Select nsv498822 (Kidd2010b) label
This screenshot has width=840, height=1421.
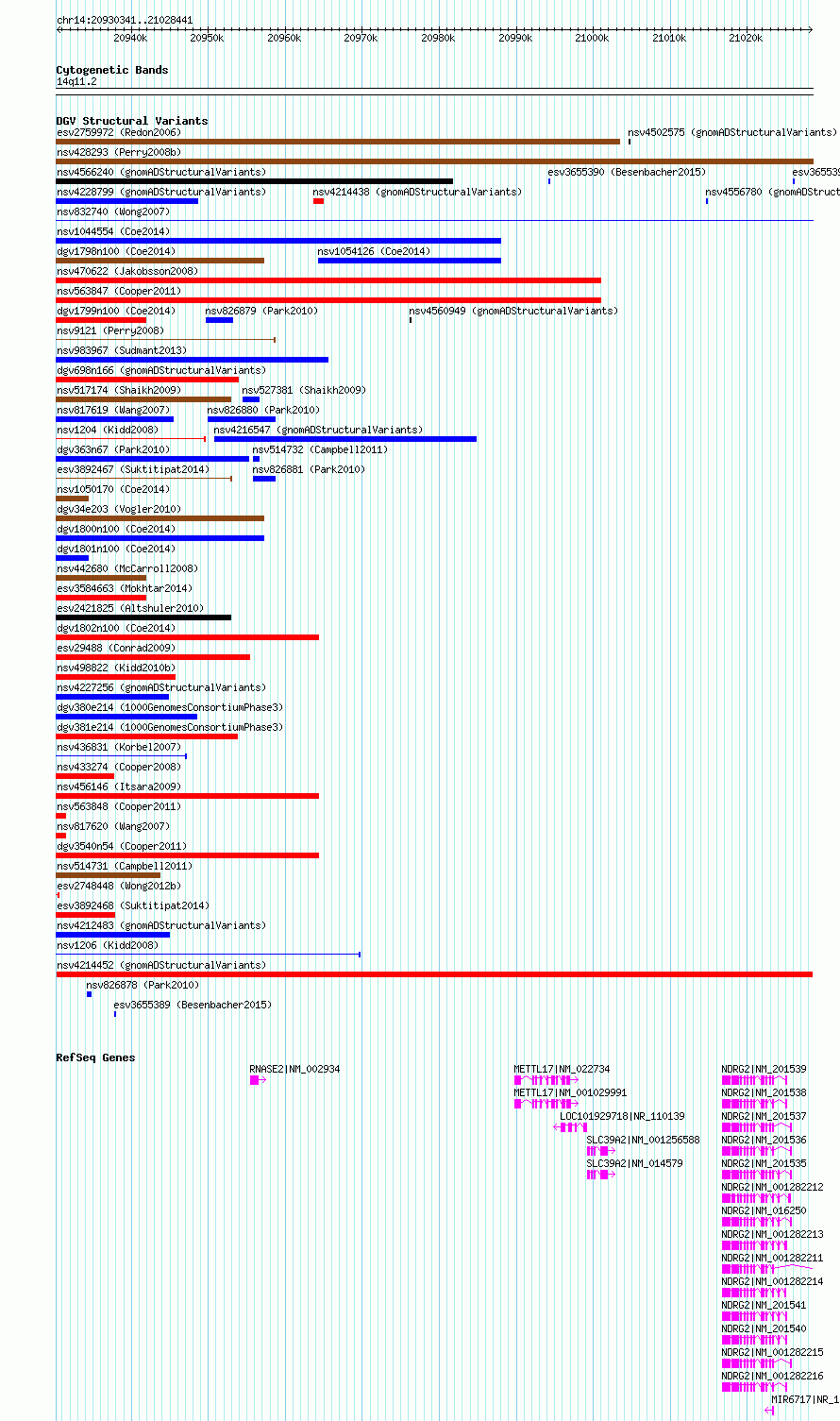[115, 668]
